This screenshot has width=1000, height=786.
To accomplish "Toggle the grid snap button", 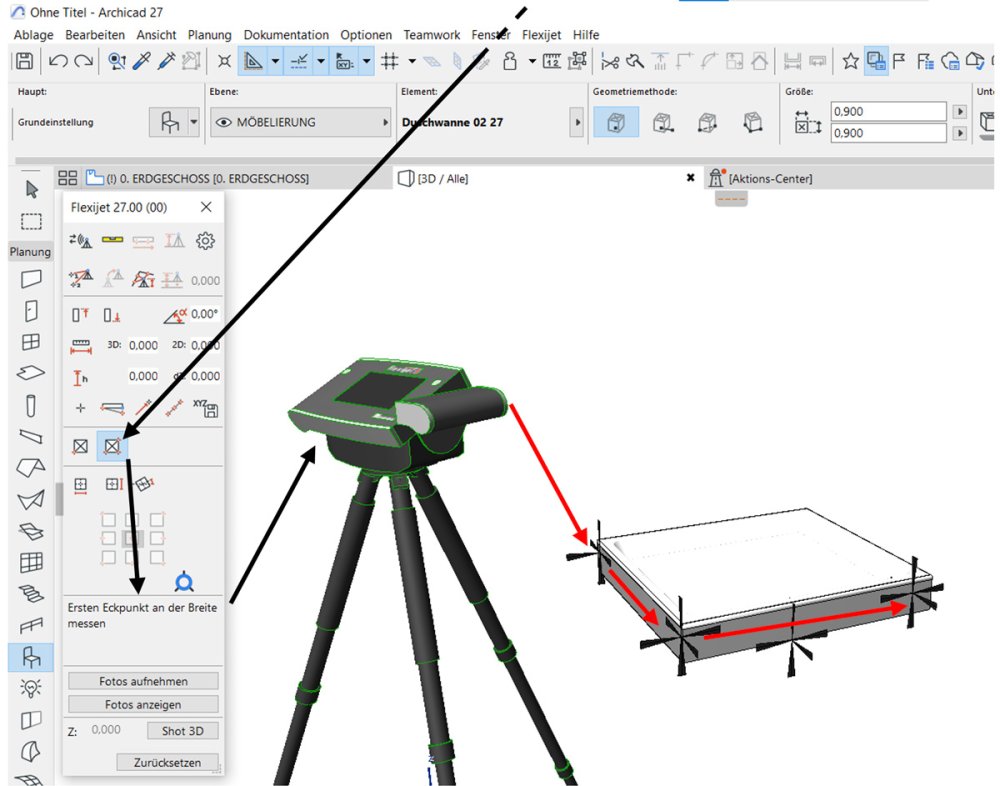I will [390, 61].
